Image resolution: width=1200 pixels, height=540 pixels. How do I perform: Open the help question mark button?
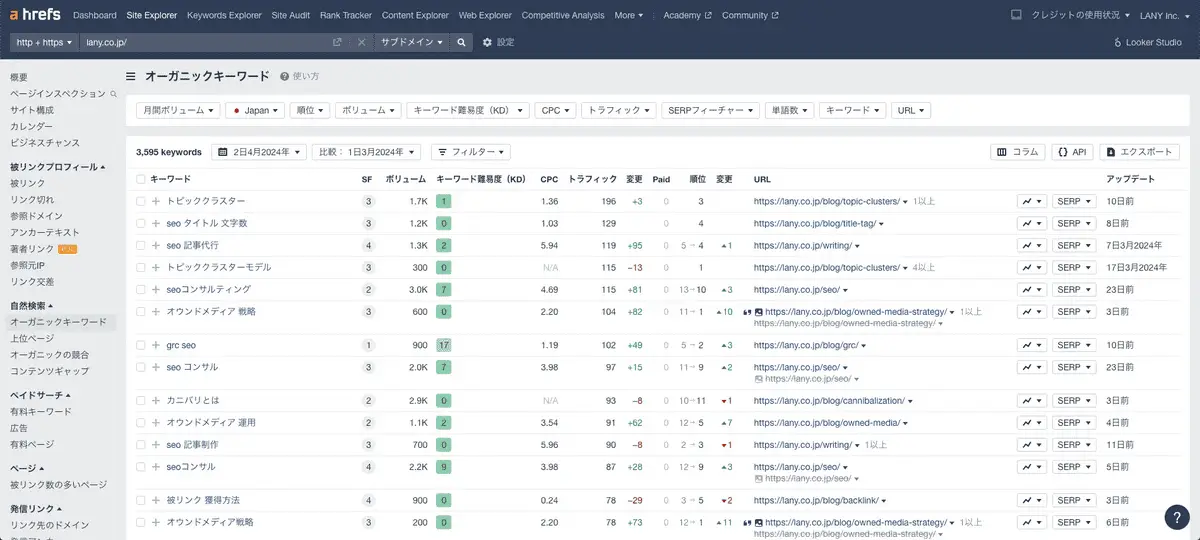(x=1177, y=517)
